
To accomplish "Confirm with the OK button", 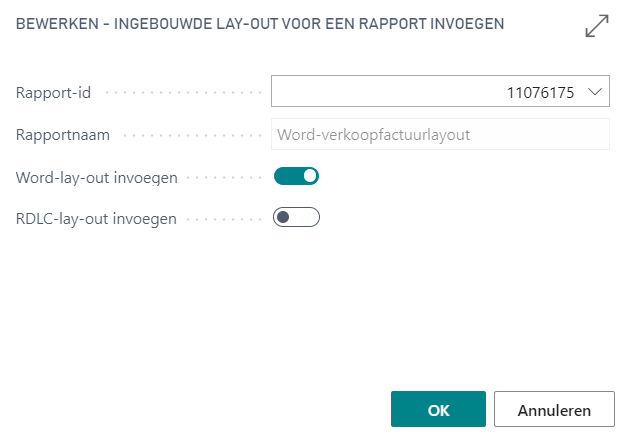I will pos(438,410).
